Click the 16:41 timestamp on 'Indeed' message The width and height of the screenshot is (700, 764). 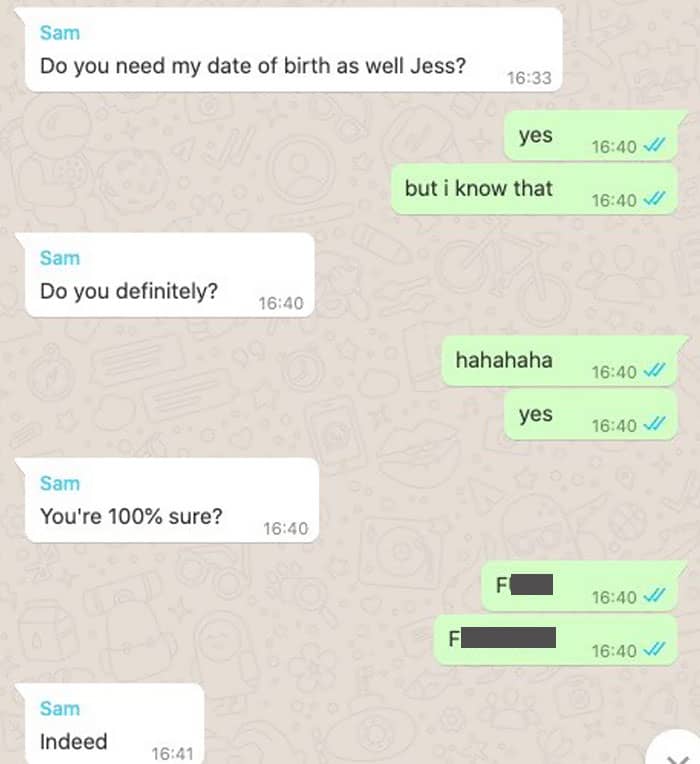click(172, 754)
